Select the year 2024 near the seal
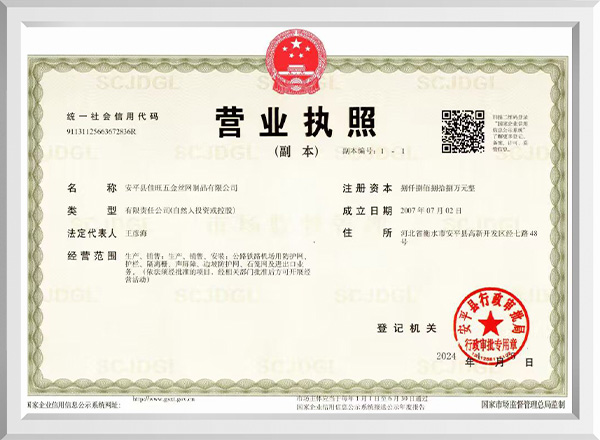 [x=446, y=356]
